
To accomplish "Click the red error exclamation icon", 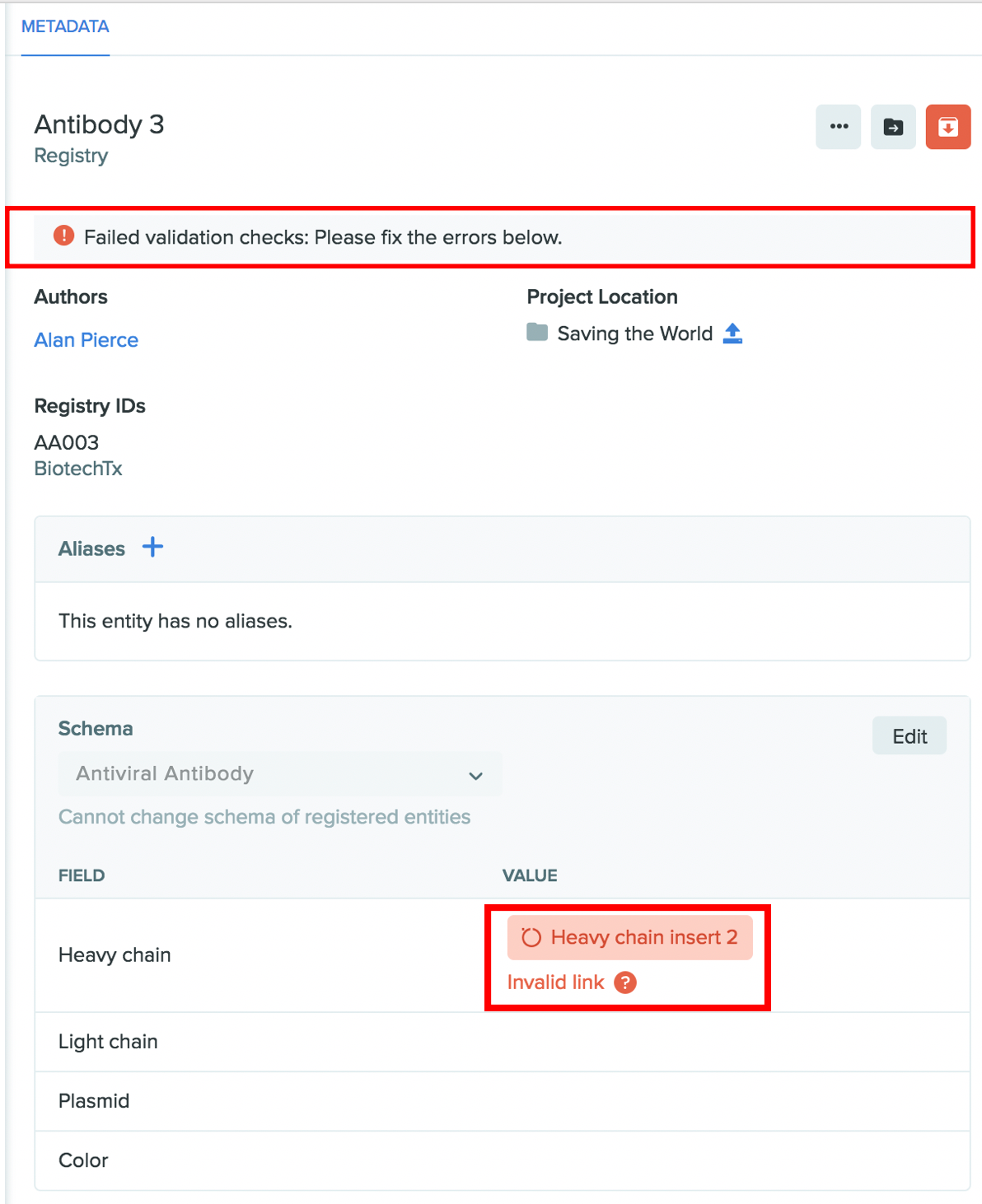I will click(63, 236).
